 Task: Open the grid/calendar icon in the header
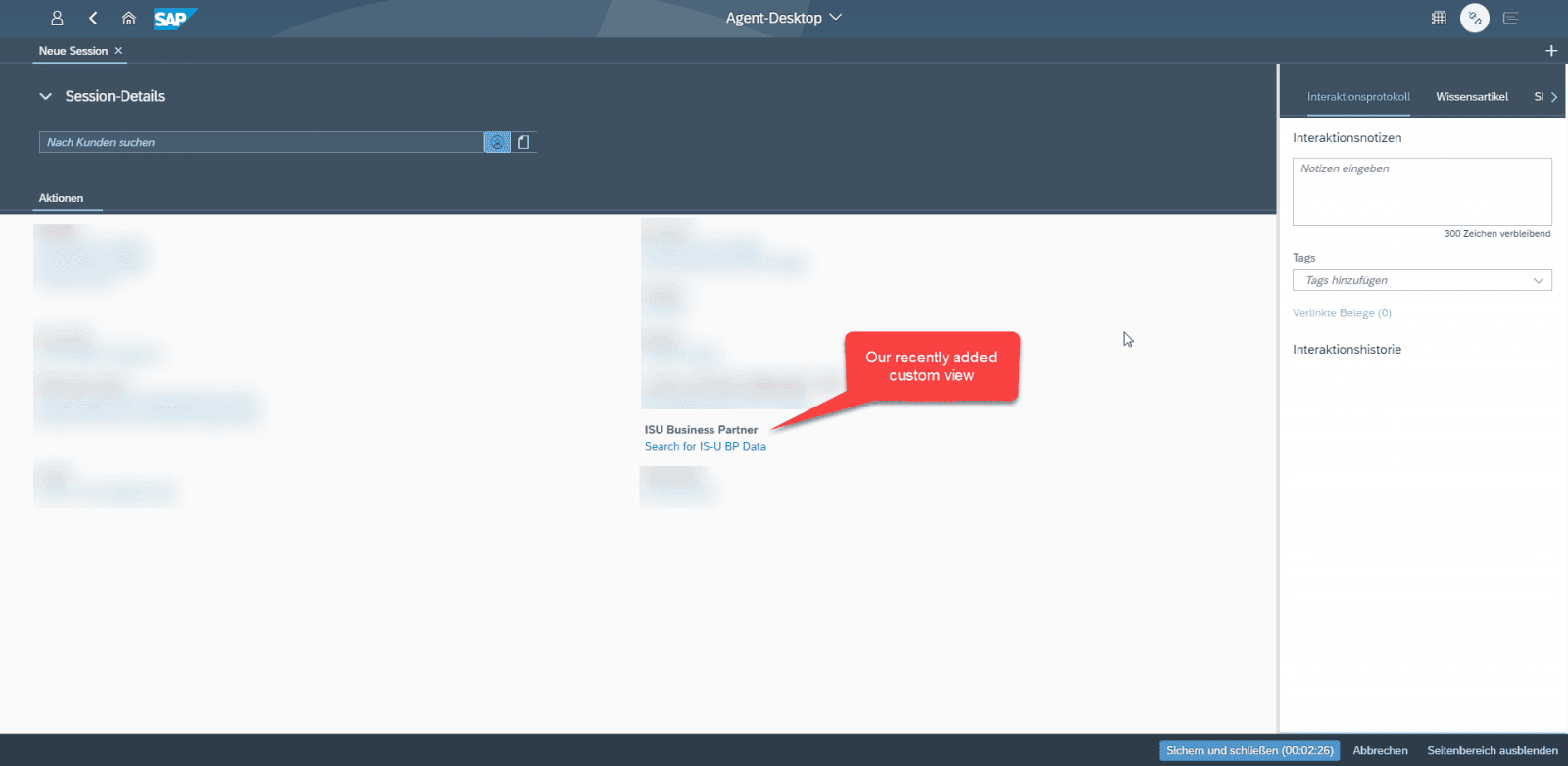[x=1439, y=18]
